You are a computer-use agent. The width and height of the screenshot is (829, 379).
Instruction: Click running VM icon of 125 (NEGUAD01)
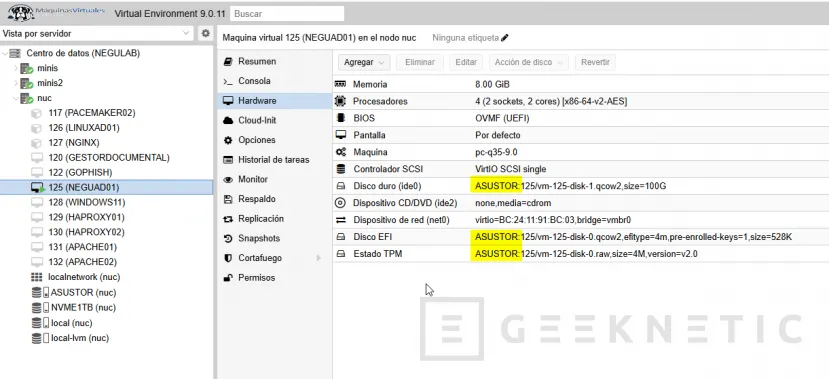pyautogui.click(x=38, y=188)
